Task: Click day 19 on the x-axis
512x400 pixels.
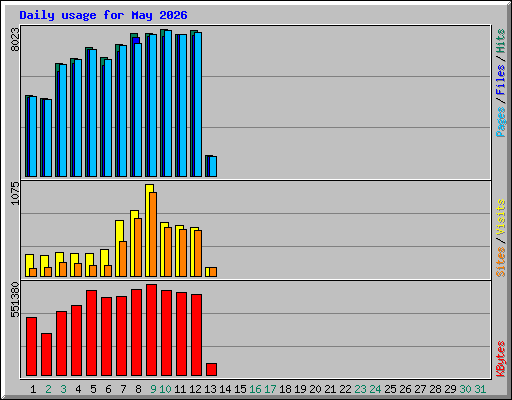Action: [300, 389]
